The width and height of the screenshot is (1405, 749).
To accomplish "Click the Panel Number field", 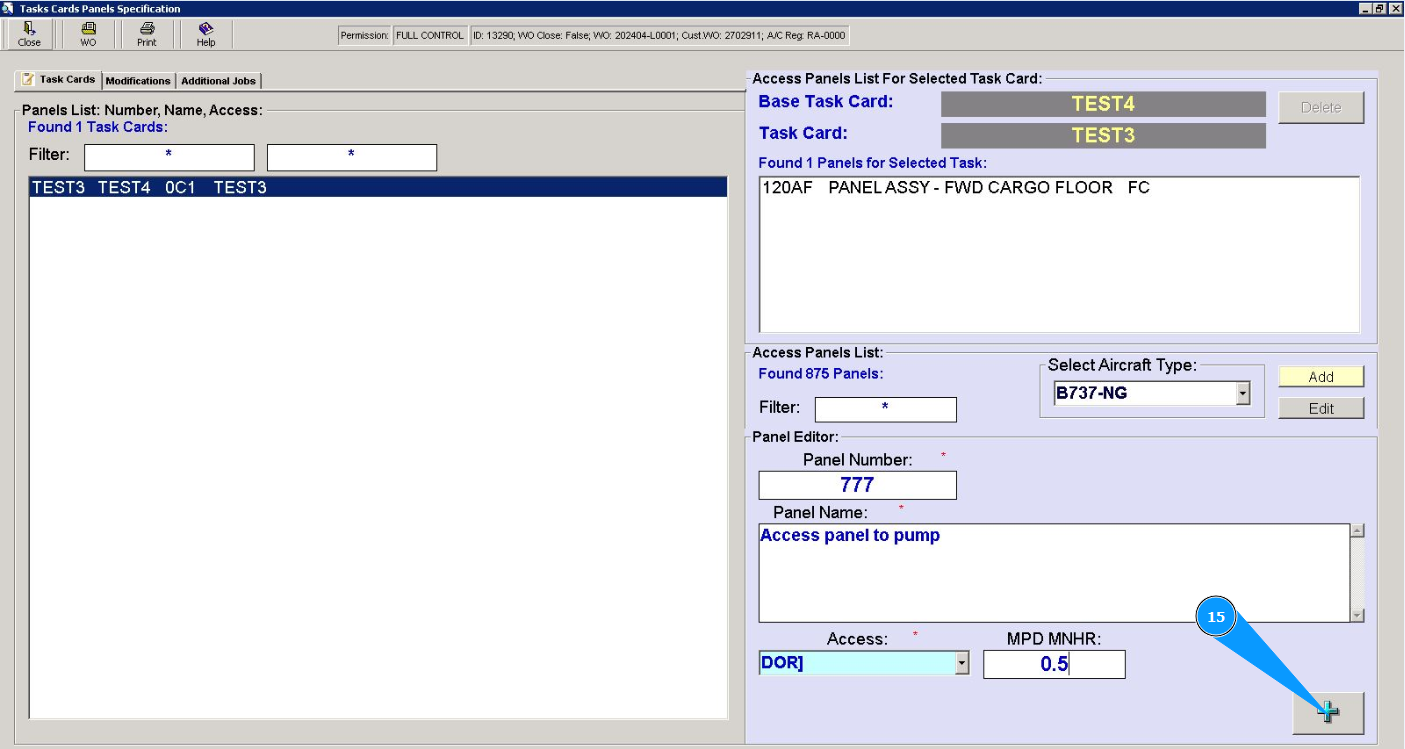I will coord(858,485).
